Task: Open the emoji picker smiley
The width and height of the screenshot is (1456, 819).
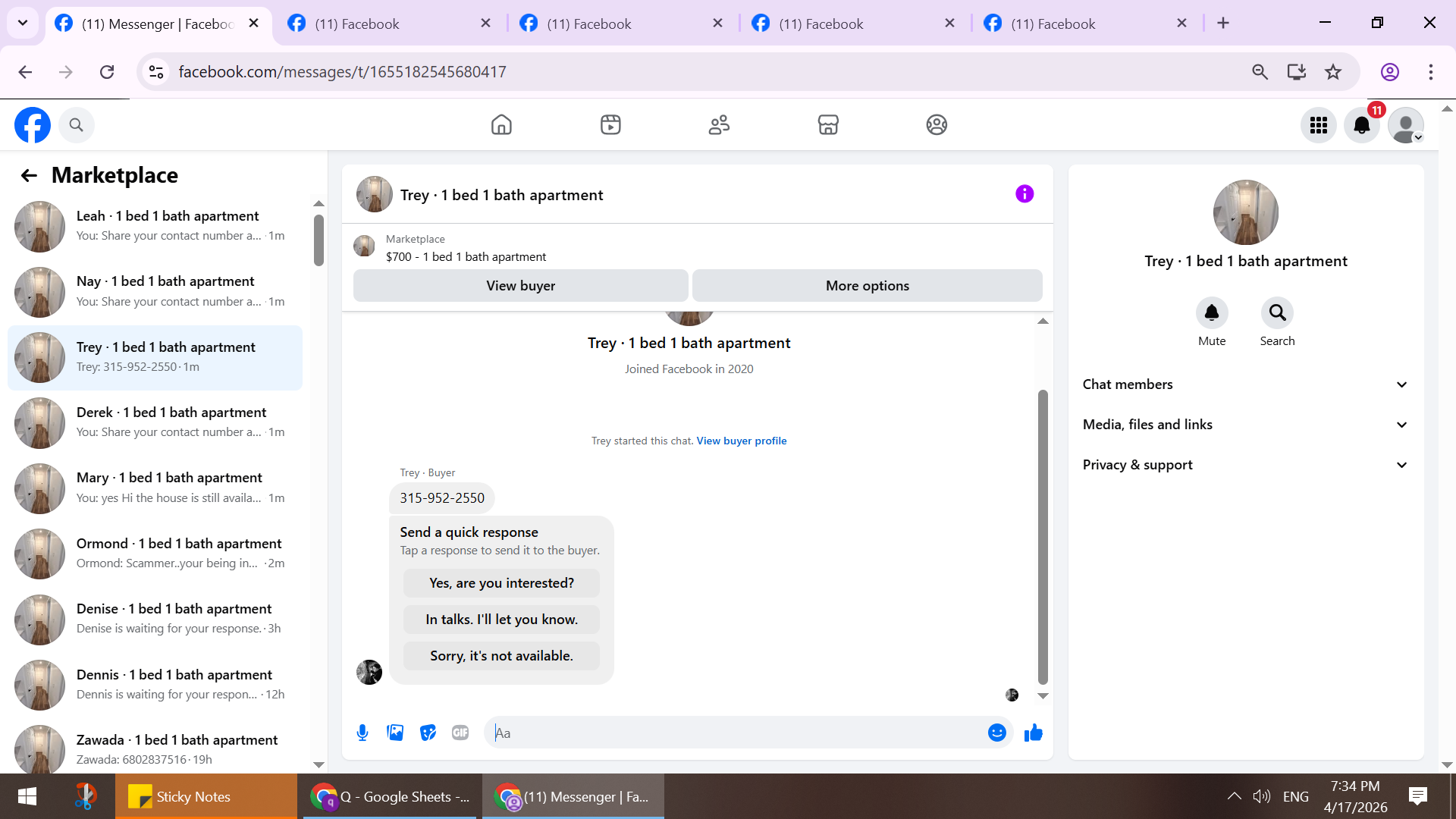Action: point(996,733)
